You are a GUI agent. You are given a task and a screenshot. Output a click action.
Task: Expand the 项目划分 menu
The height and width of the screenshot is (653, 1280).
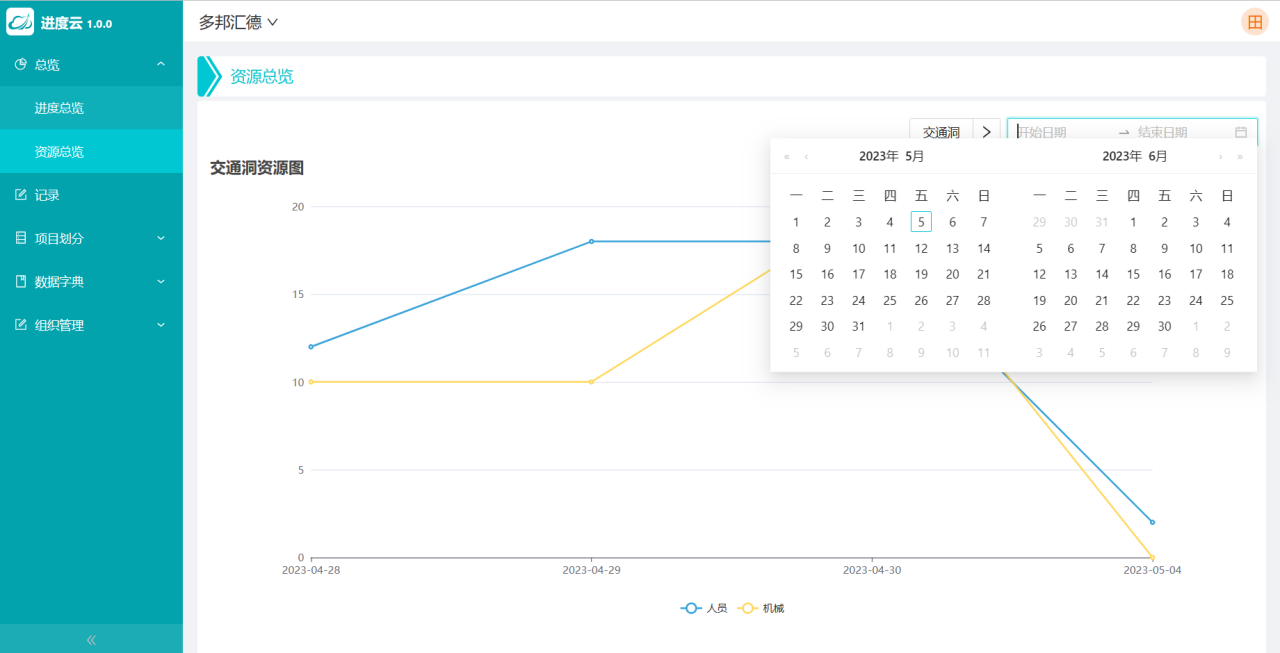coord(91,238)
